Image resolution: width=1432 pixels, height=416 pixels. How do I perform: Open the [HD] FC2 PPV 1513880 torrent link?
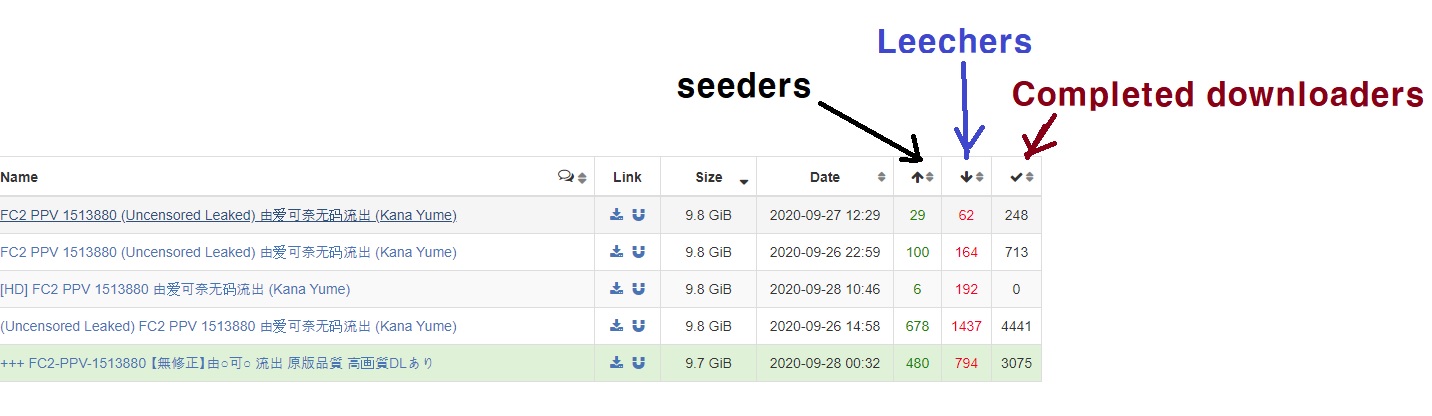(x=175, y=289)
